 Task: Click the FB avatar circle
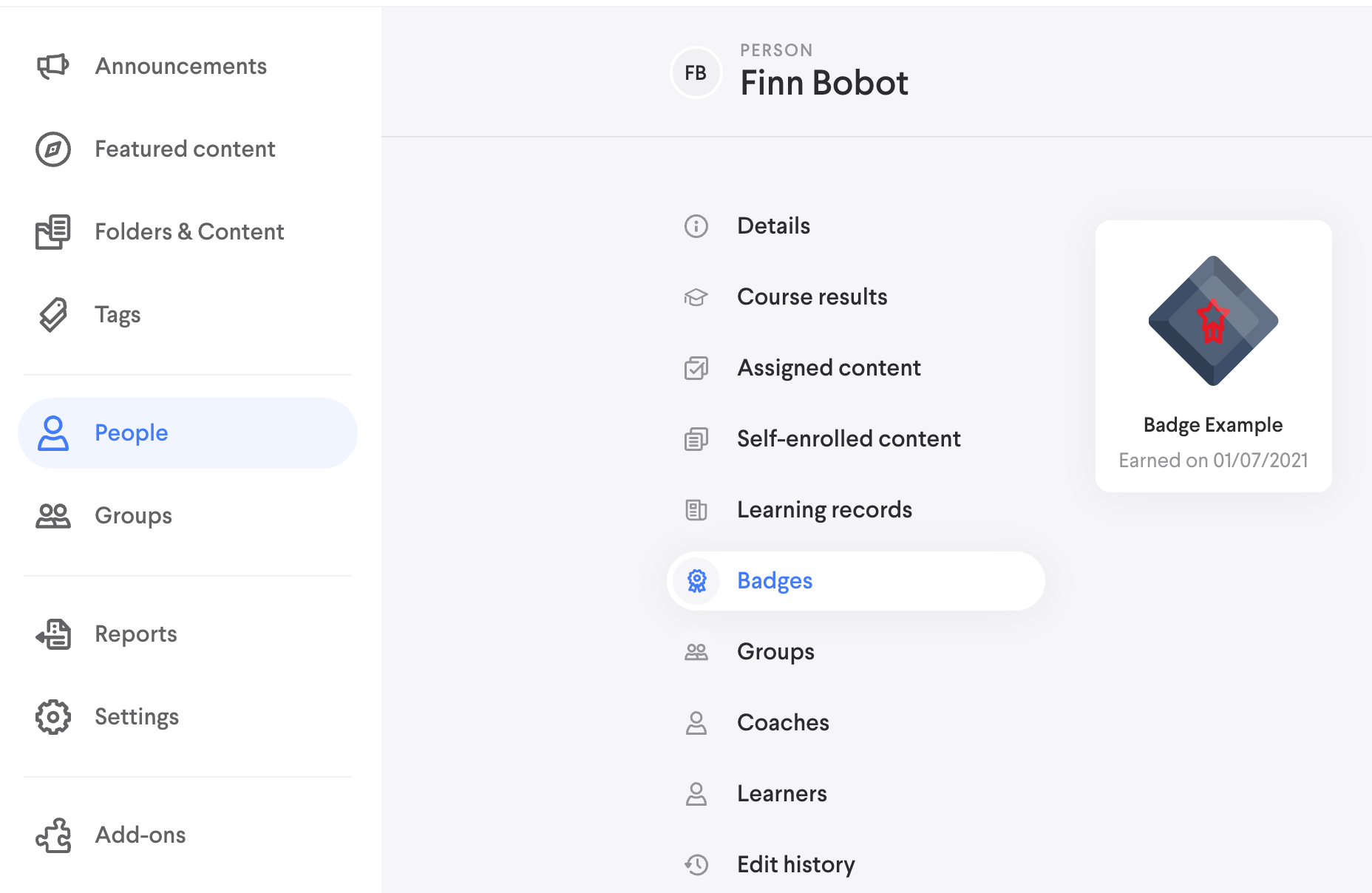coord(696,72)
